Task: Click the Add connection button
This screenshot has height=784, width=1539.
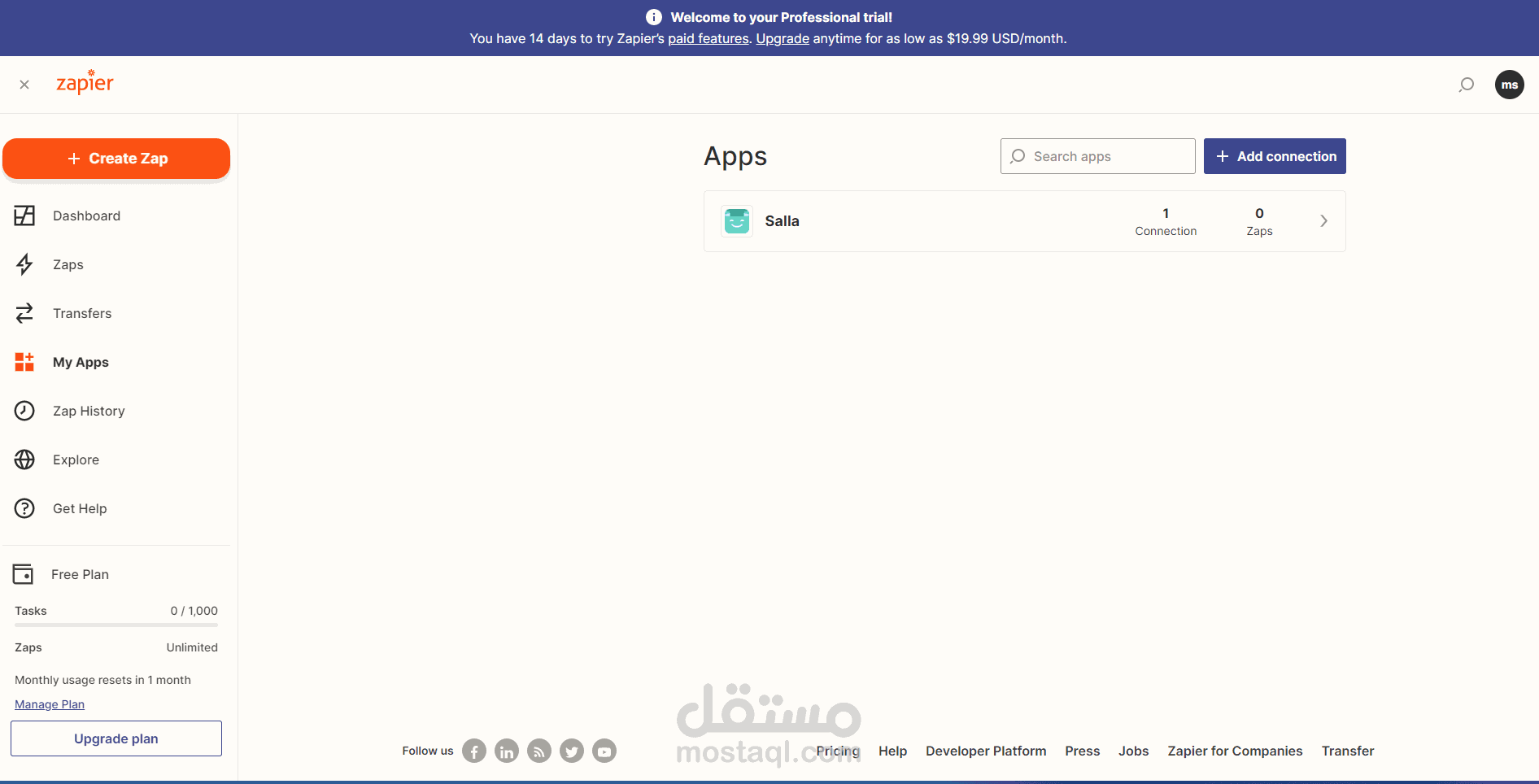Action: click(x=1275, y=156)
